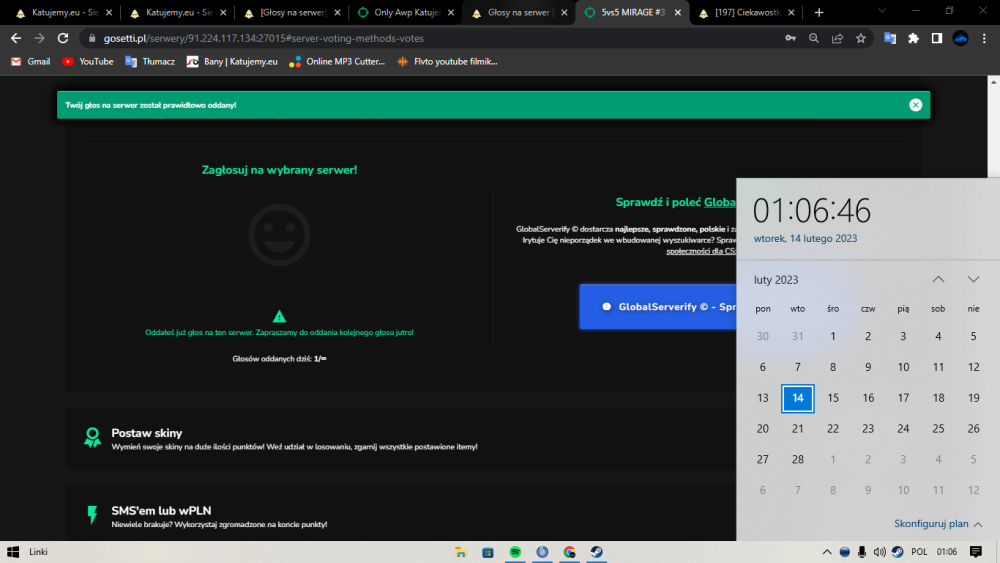Image resolution: width=1000 pixels, height=563 pixels.
Task: Open a new browser tab
Action: [x=819, y=13]
